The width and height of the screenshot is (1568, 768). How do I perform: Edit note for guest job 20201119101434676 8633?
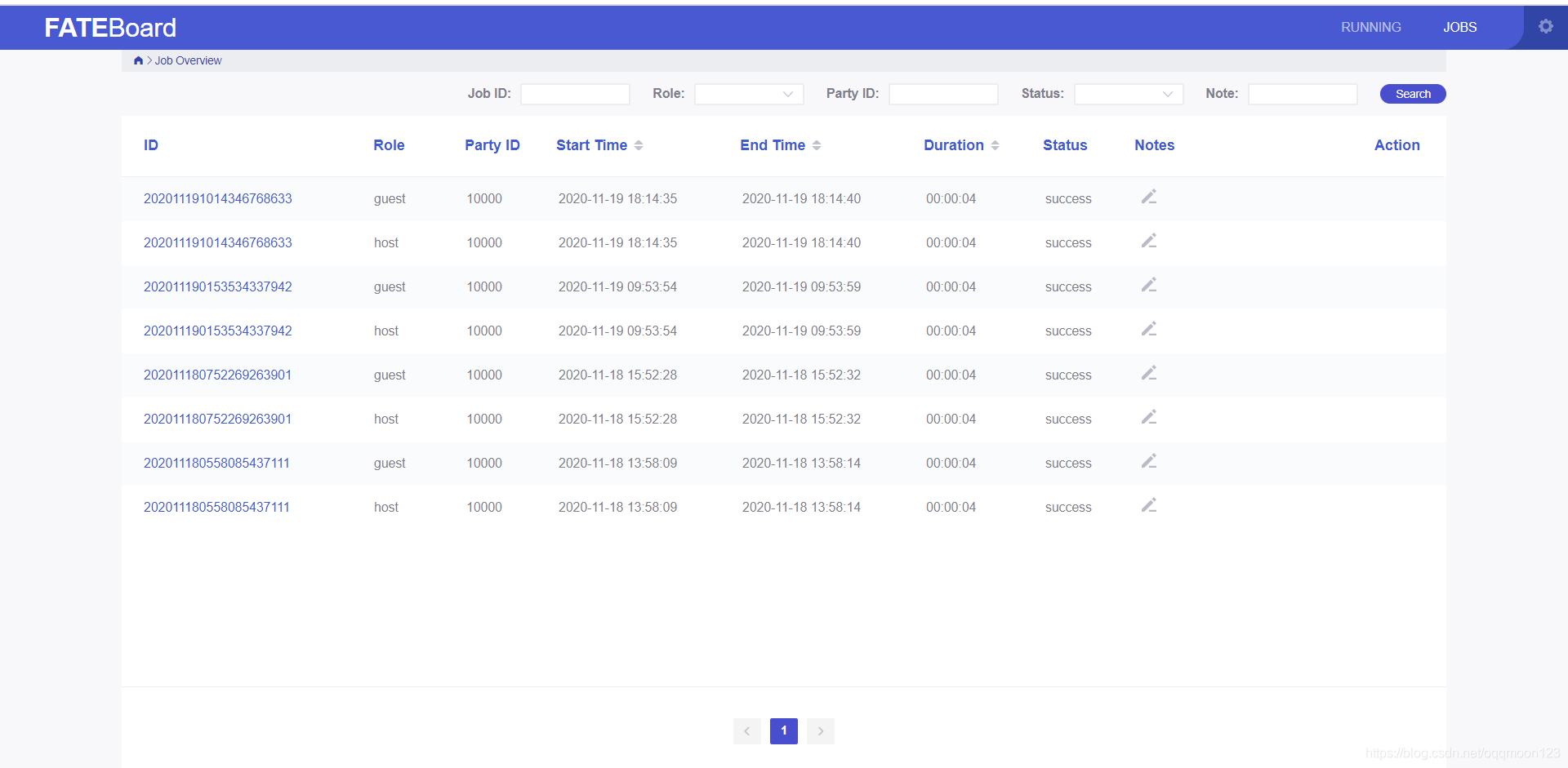(x=1149, y=197)
